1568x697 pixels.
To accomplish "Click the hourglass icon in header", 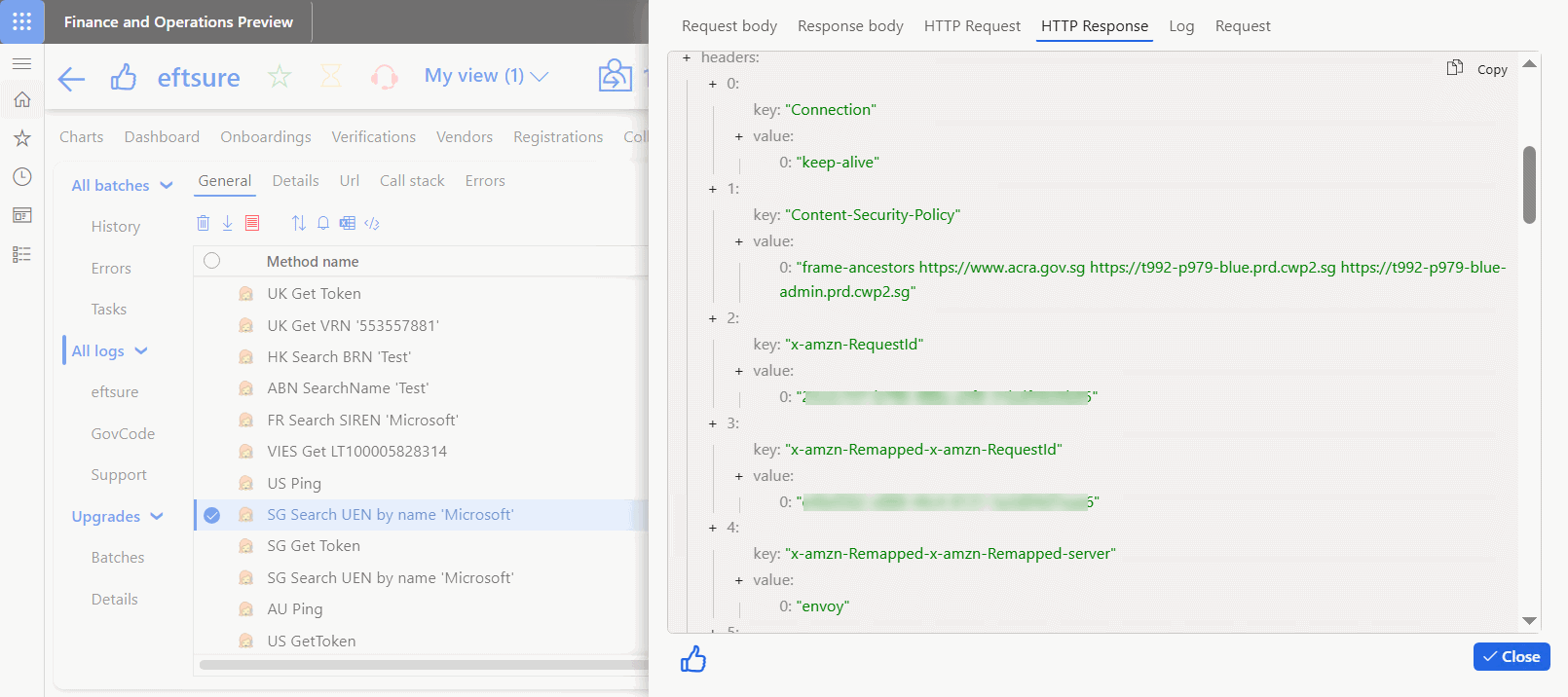I will 331,76.
